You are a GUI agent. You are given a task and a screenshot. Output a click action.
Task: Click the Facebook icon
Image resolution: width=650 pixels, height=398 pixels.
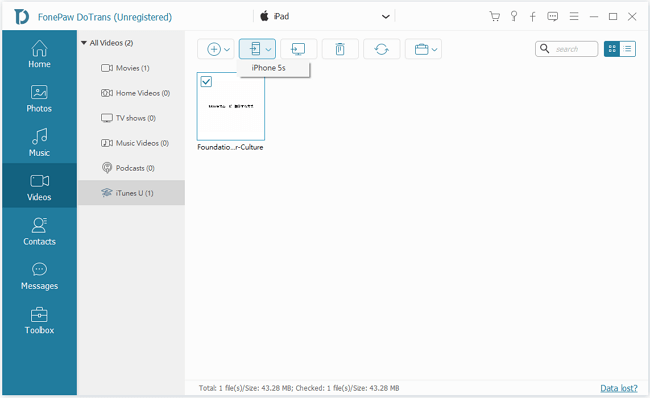point(533,17)
